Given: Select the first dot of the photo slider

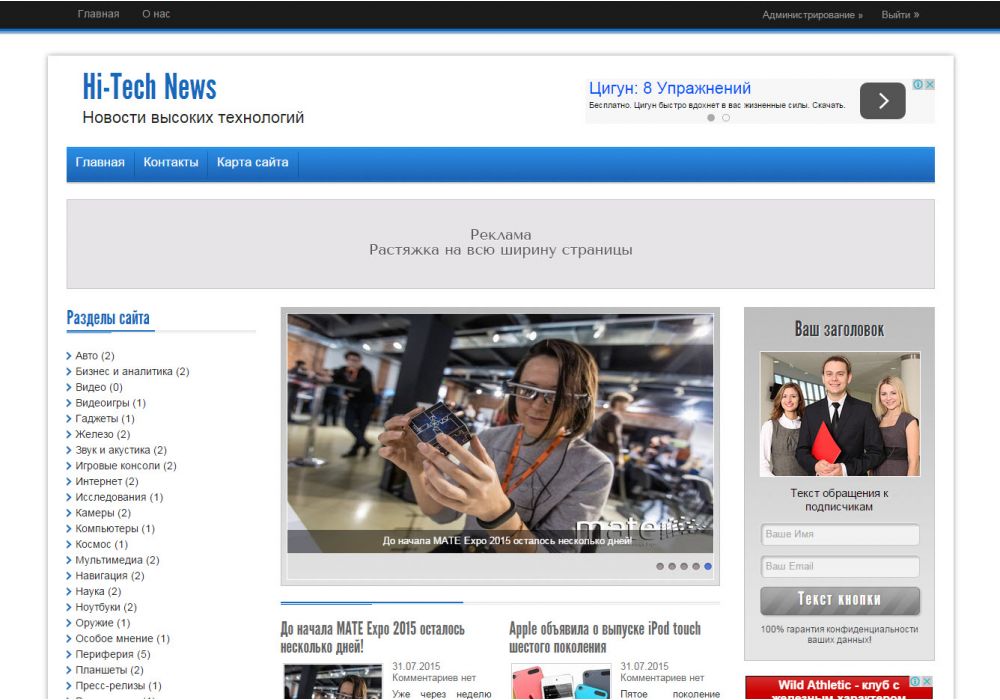Looking at the screenshot, I should [660, 566].
